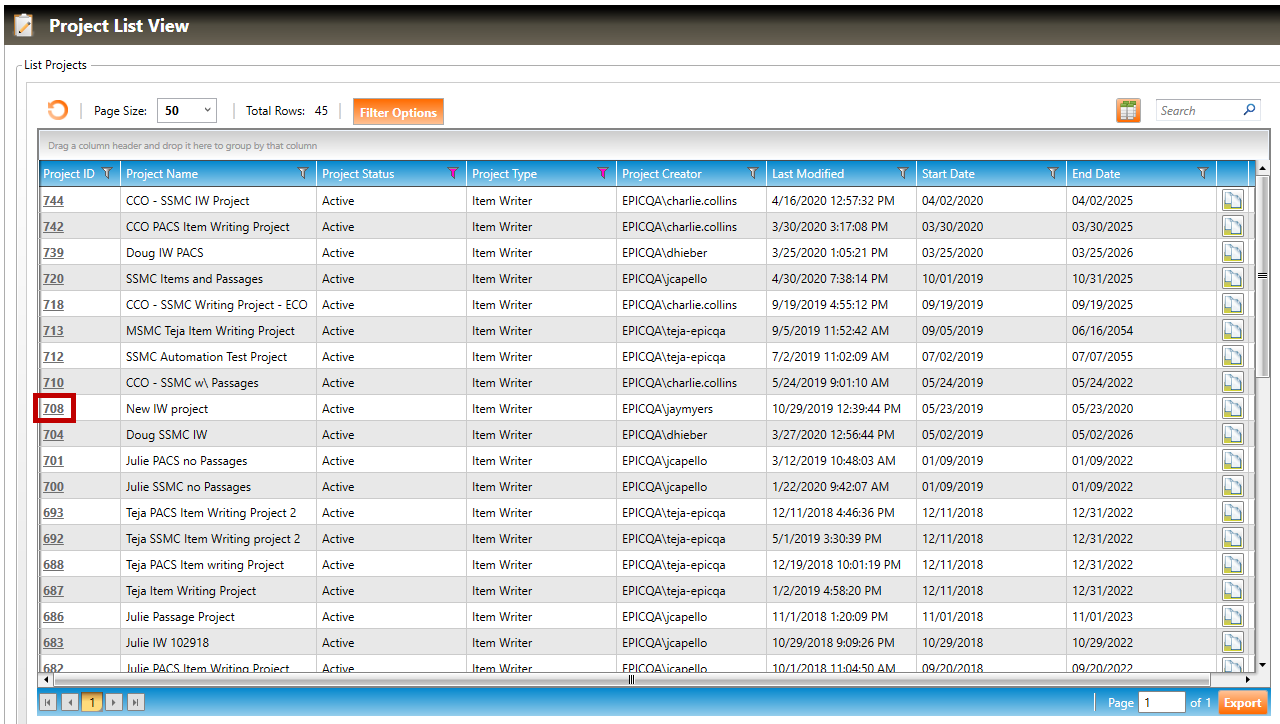Select page 1 in the pager
The height and width of the screenshot is (724, 1280).
[91, 703]
